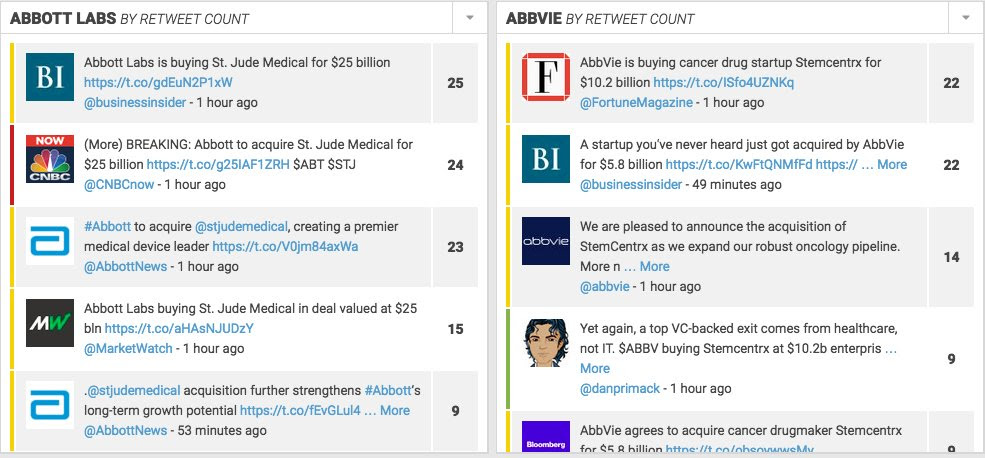Open the AbbVie column dropdown menu
Screen dimensions: 985x458
pyautogui.click(x=965, y=18)
